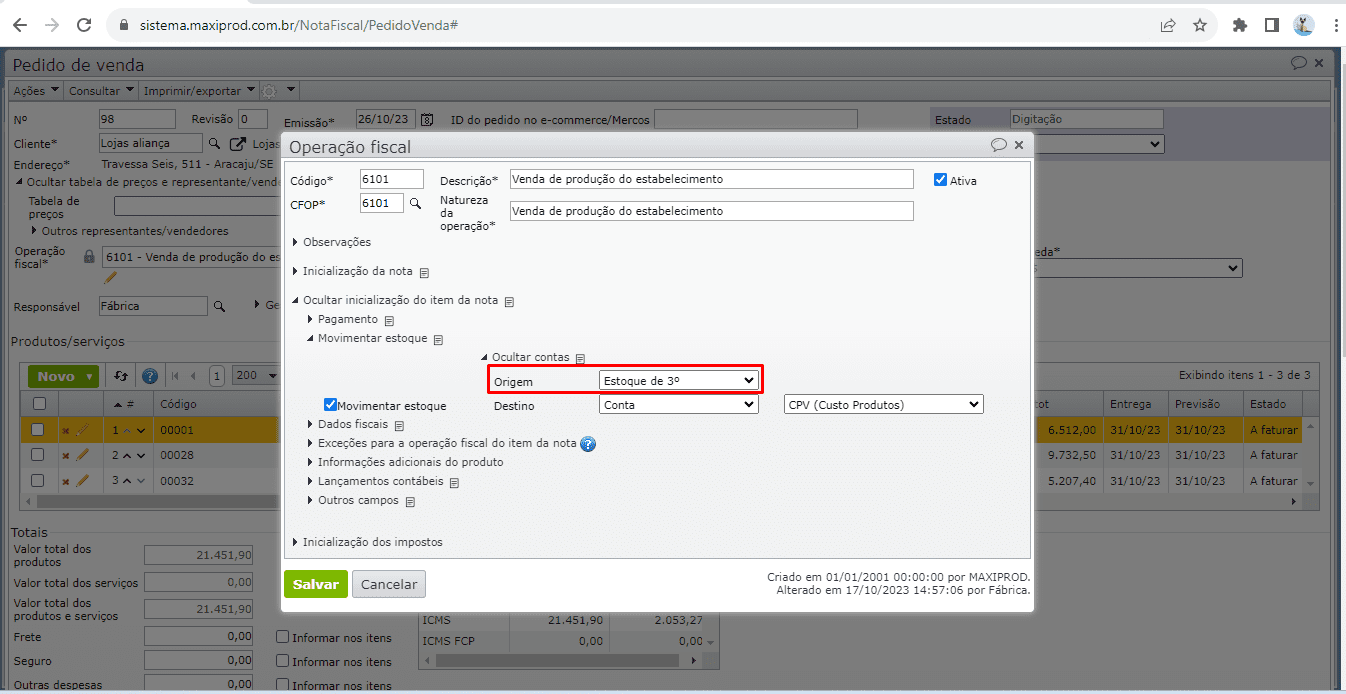1346x694 pixels.
Task: Check Informar nos itens for Seguro
Action: [x=283, y=662]
